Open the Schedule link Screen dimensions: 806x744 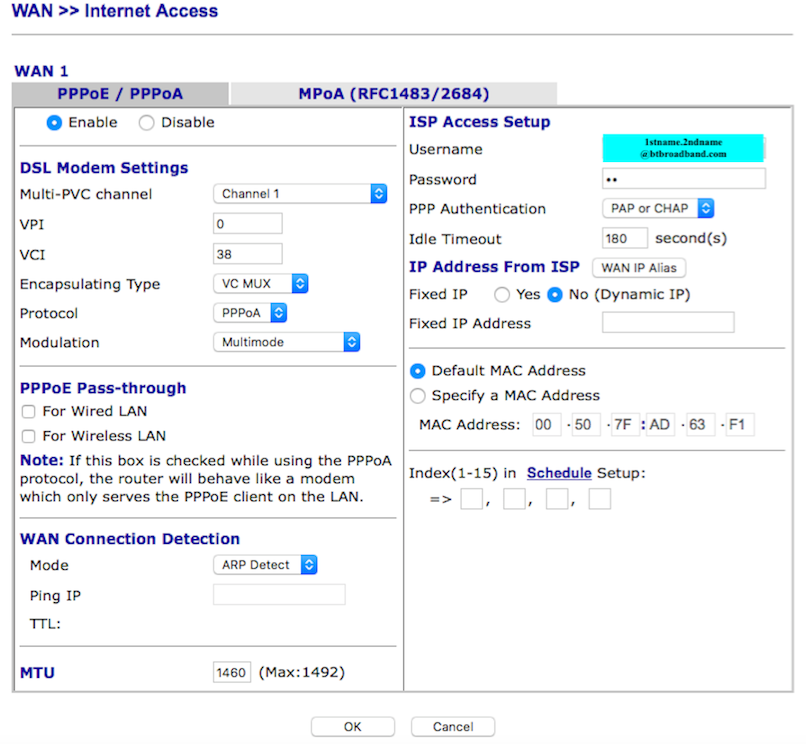tap(559, 473)
